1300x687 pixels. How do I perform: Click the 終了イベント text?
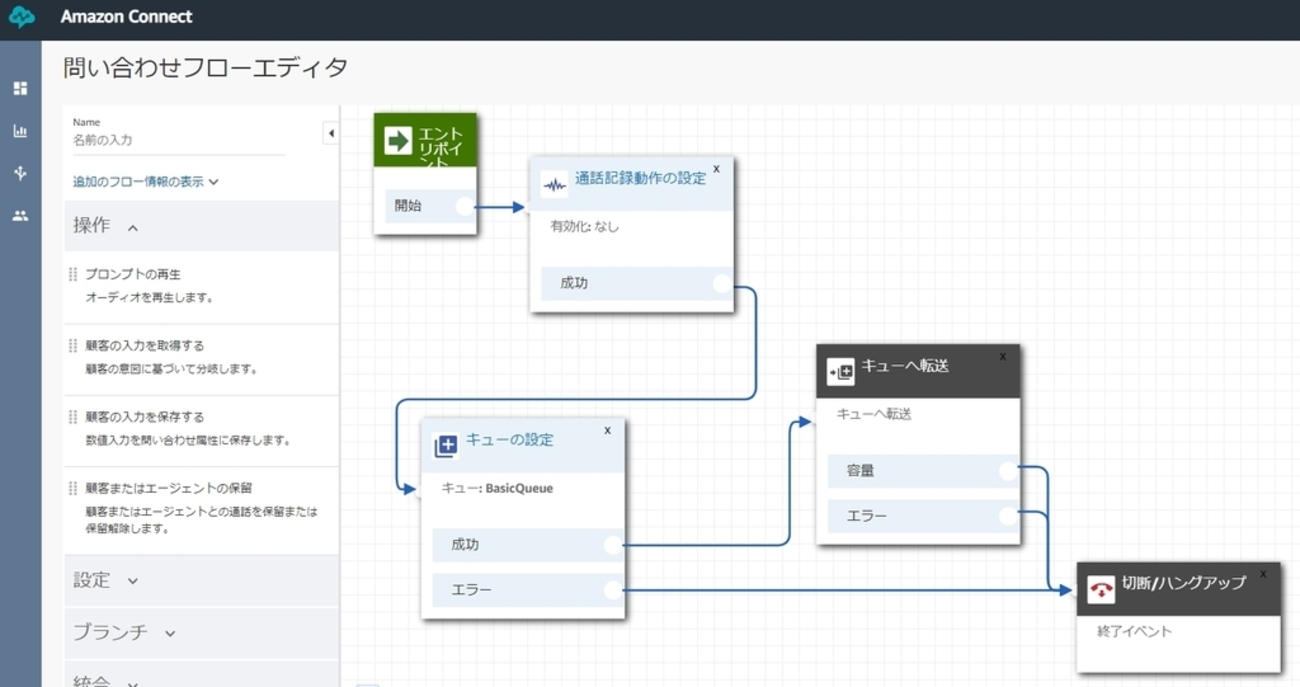point(1134,632)
